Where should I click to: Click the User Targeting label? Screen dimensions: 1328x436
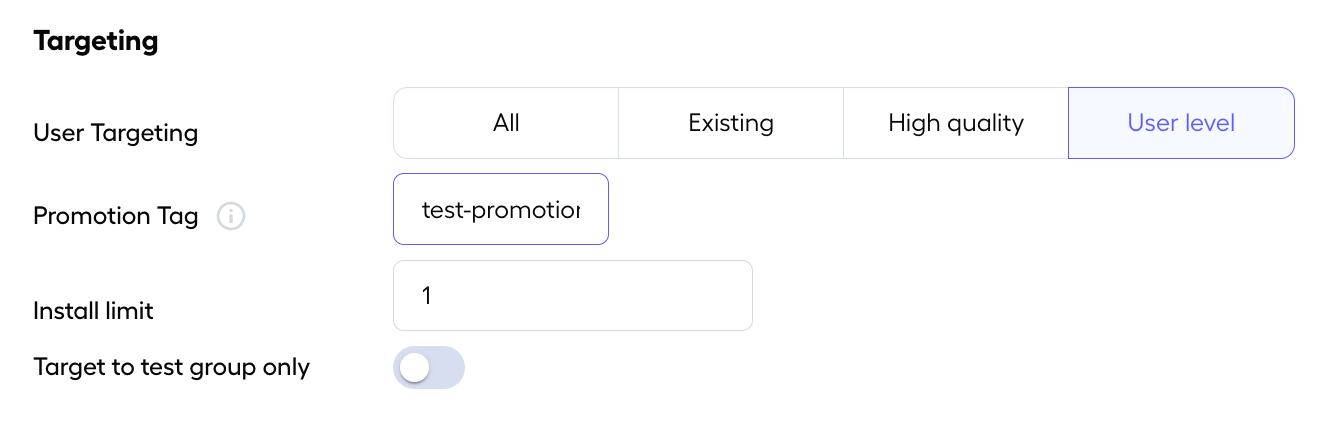(x=116, y=132)
